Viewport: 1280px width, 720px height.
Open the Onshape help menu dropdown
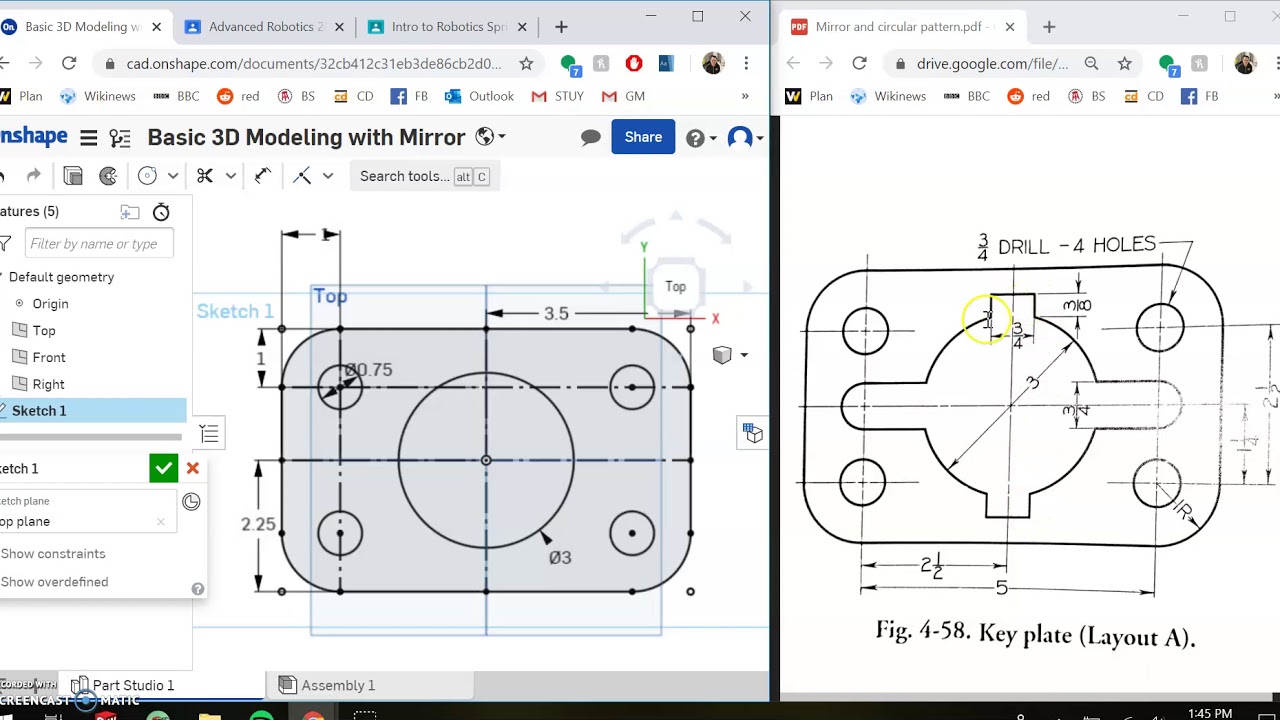coord(701,138)
